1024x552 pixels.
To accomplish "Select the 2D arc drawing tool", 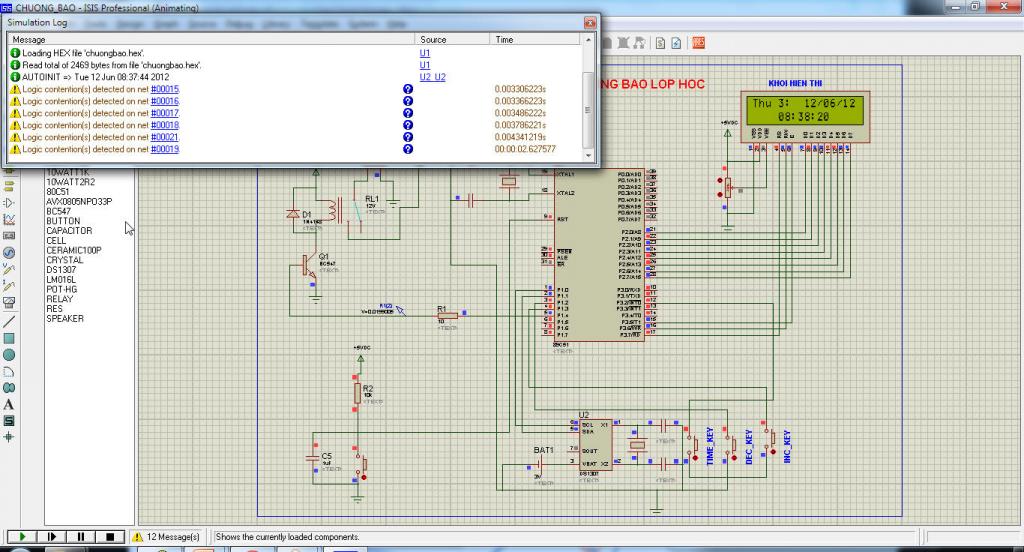I will [9, 371].
